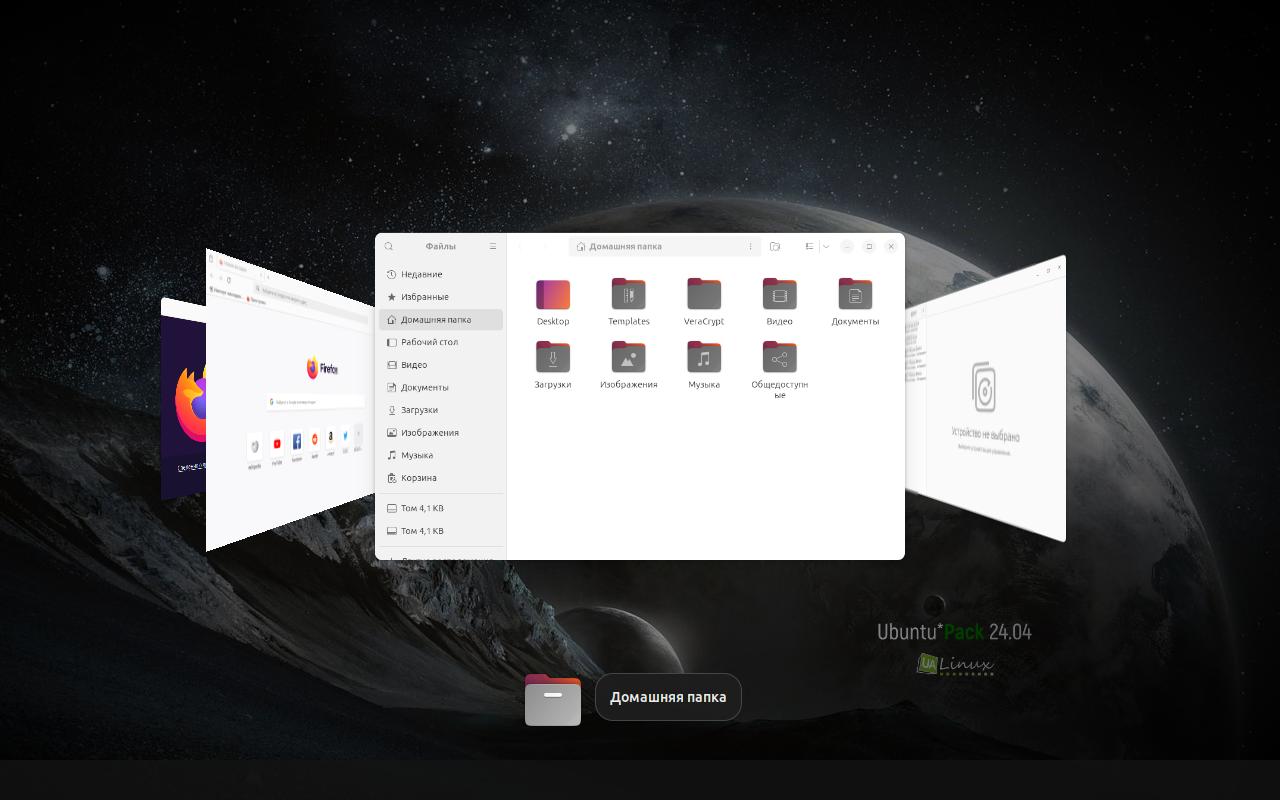Open the YouTube shortcut in the Firefox window
Image resolution: width=1280 pixels, height=800 pixels.
(x=277, y=444)
